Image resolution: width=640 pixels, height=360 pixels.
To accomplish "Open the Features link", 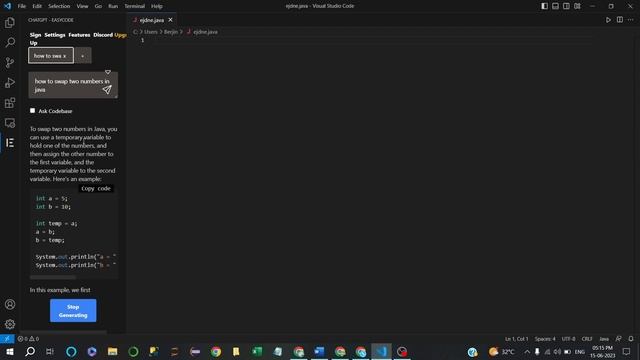I will point(79,35).
